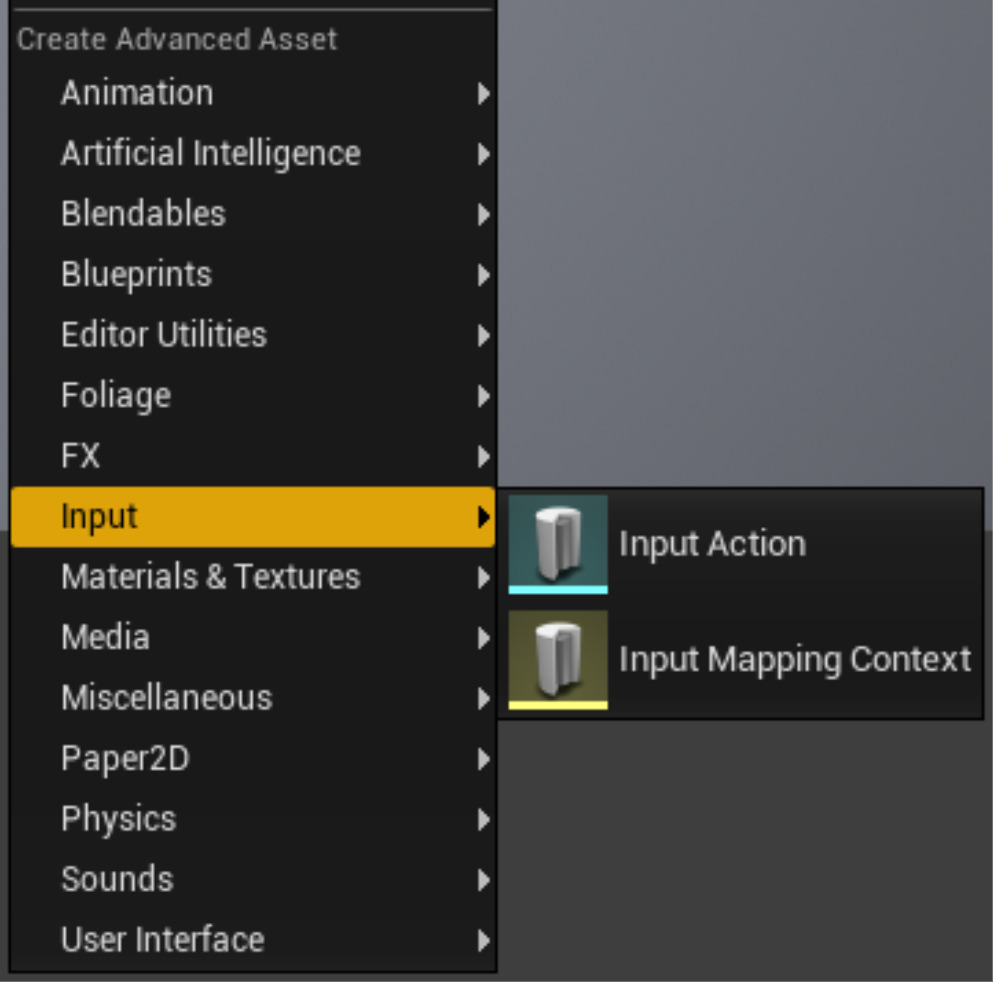Expand the arrow beside Artificial Intelligence
This screenshot has width=993, height=982.
click(484, 154)
